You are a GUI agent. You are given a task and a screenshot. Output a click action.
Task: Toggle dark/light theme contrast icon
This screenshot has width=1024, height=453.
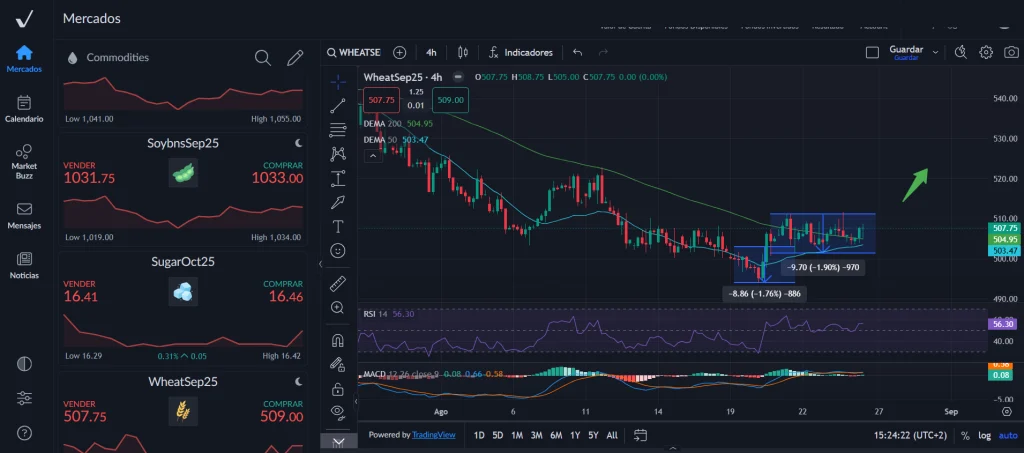point(24,364)
